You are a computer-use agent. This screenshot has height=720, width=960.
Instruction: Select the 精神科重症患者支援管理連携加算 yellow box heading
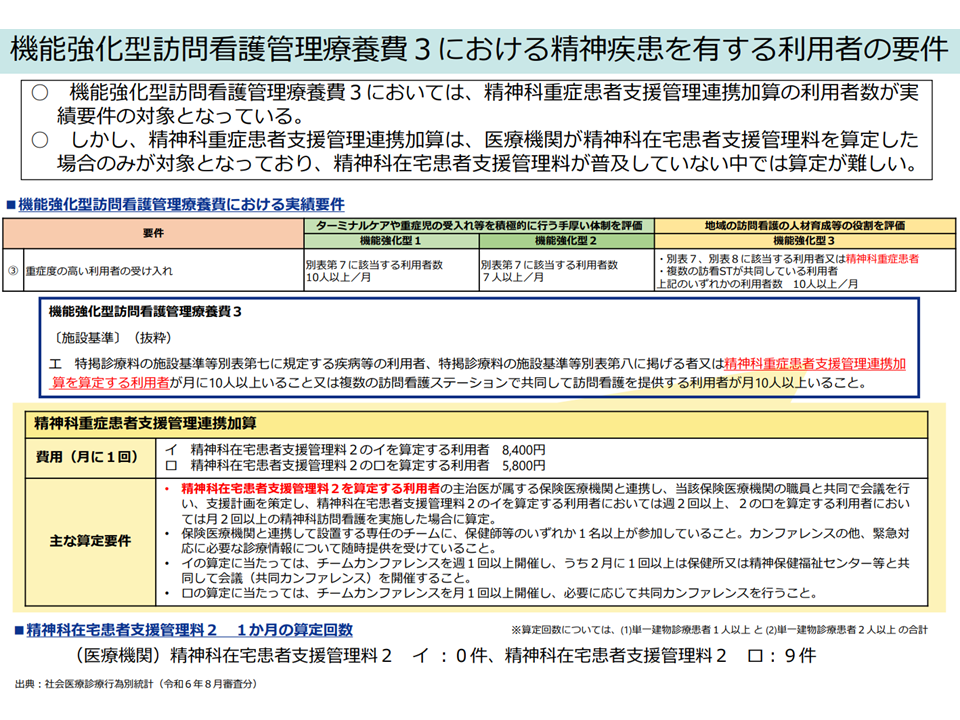click(145, 422)
